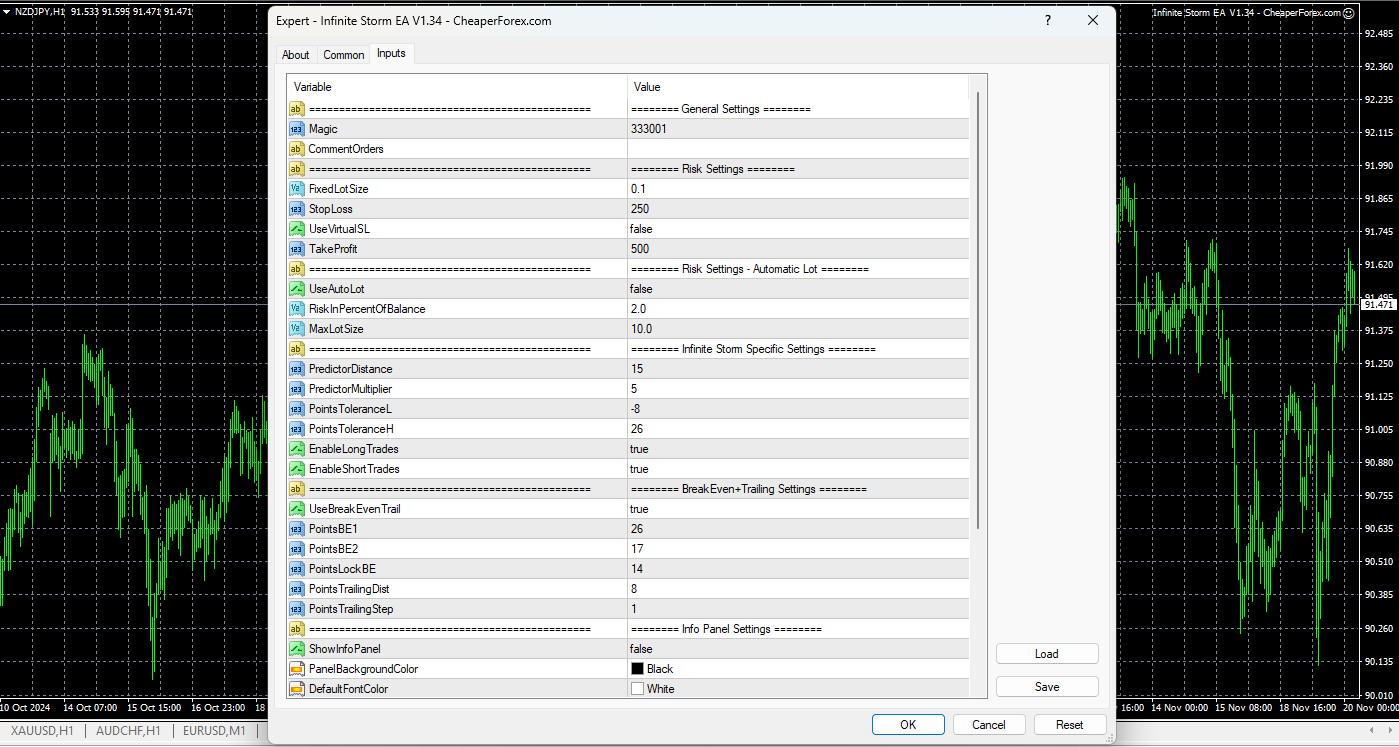Click the Reset button
This screenshot has height=747, width=1399.
coord(1070,725)
